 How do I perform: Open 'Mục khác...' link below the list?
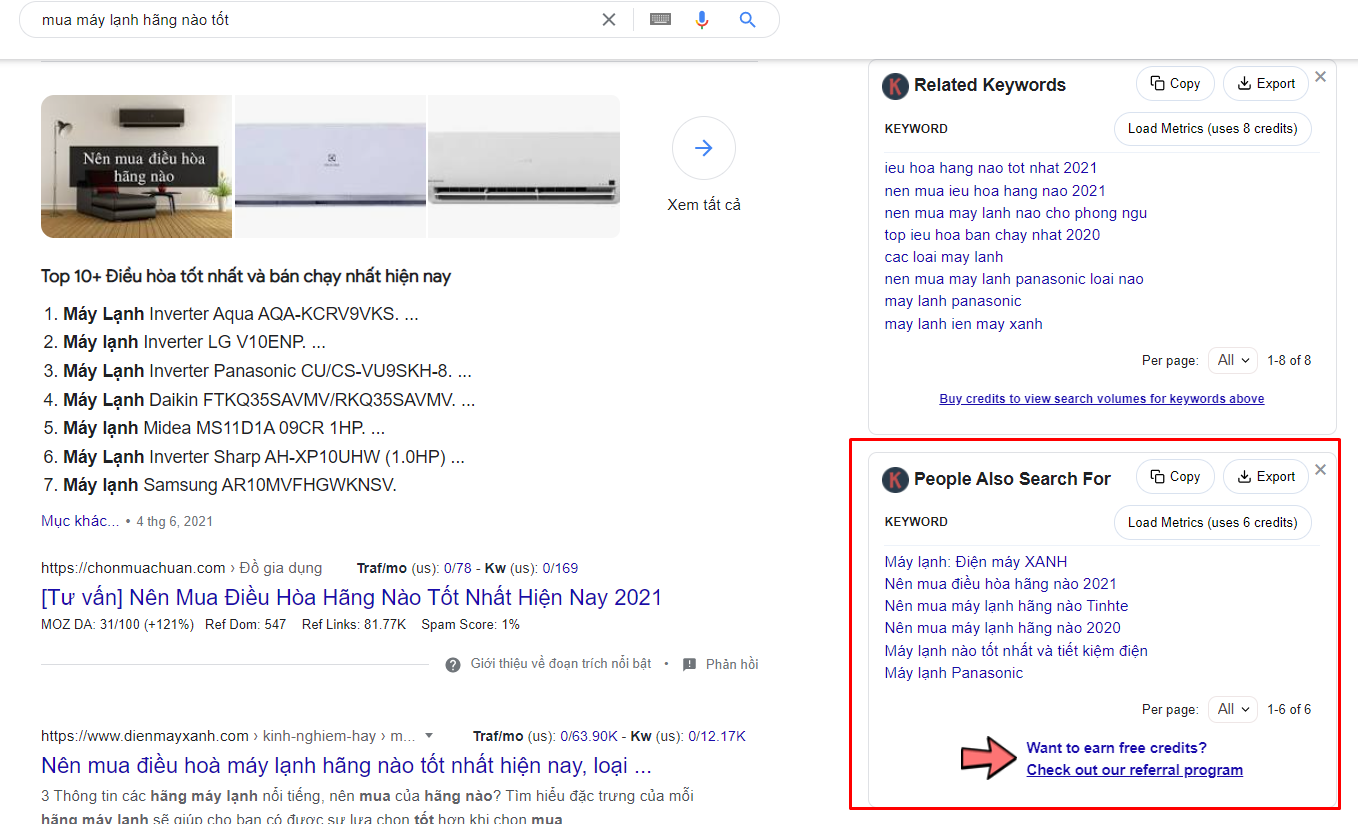coord(80,521)
